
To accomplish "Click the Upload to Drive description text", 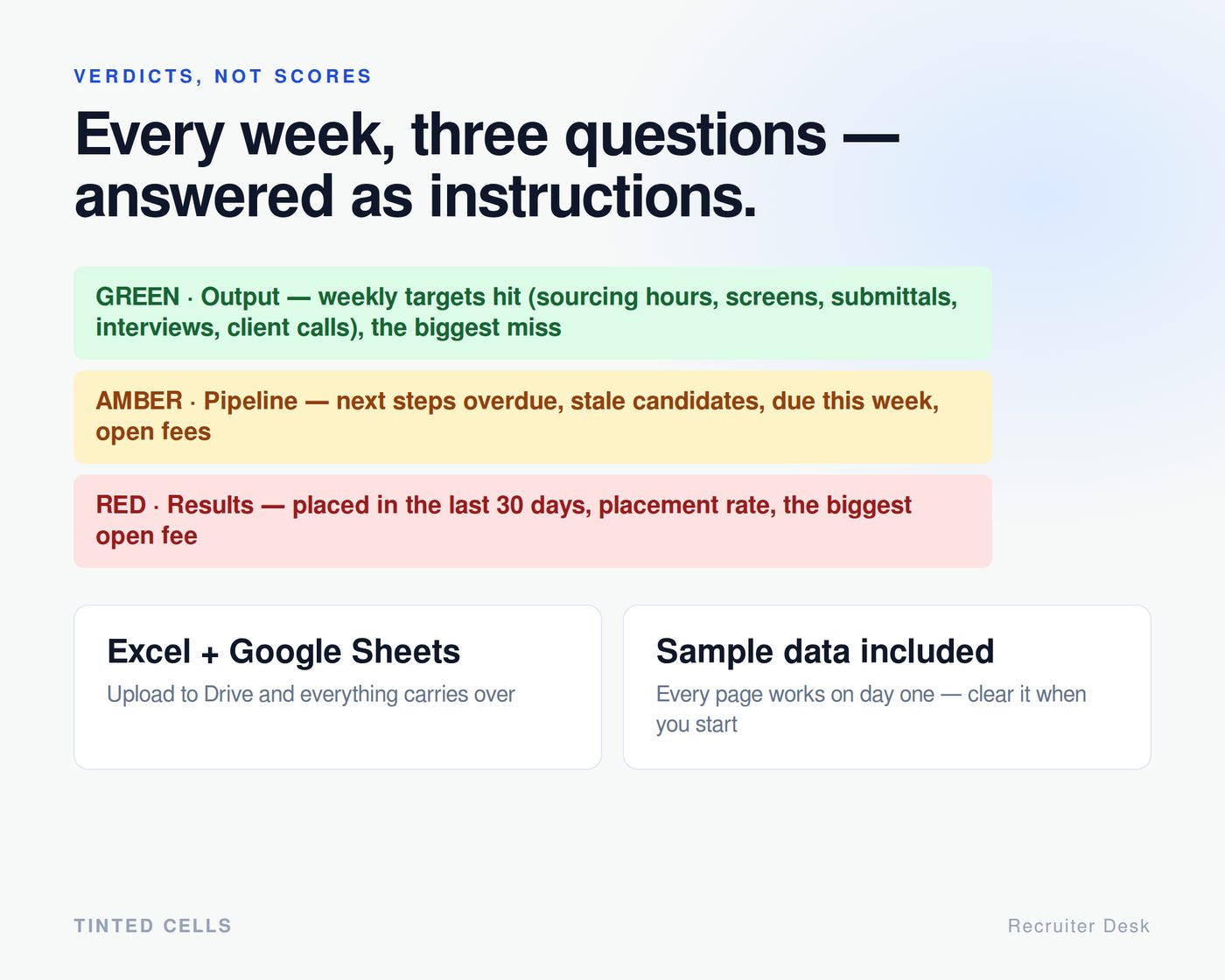I will pyautogui.click(x=311, y=694).
